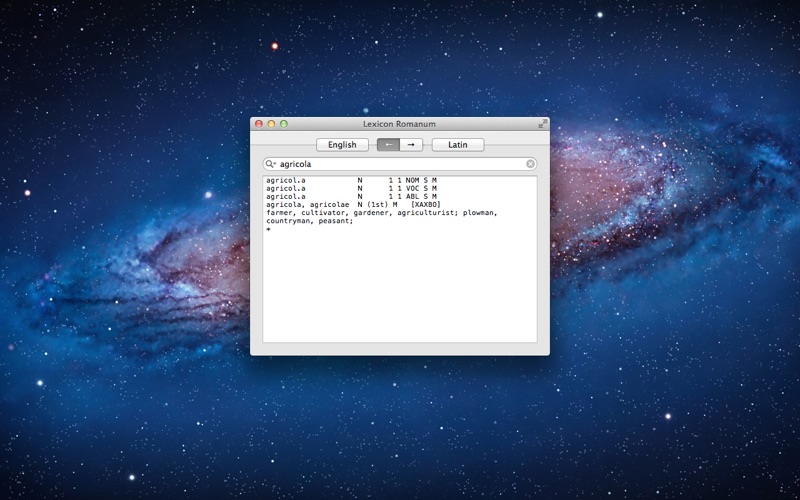Viewport: 800px width, 500px height.
Task: Click into the search field containing agricola
Action: pyautogui.click(x=400, y=163)
